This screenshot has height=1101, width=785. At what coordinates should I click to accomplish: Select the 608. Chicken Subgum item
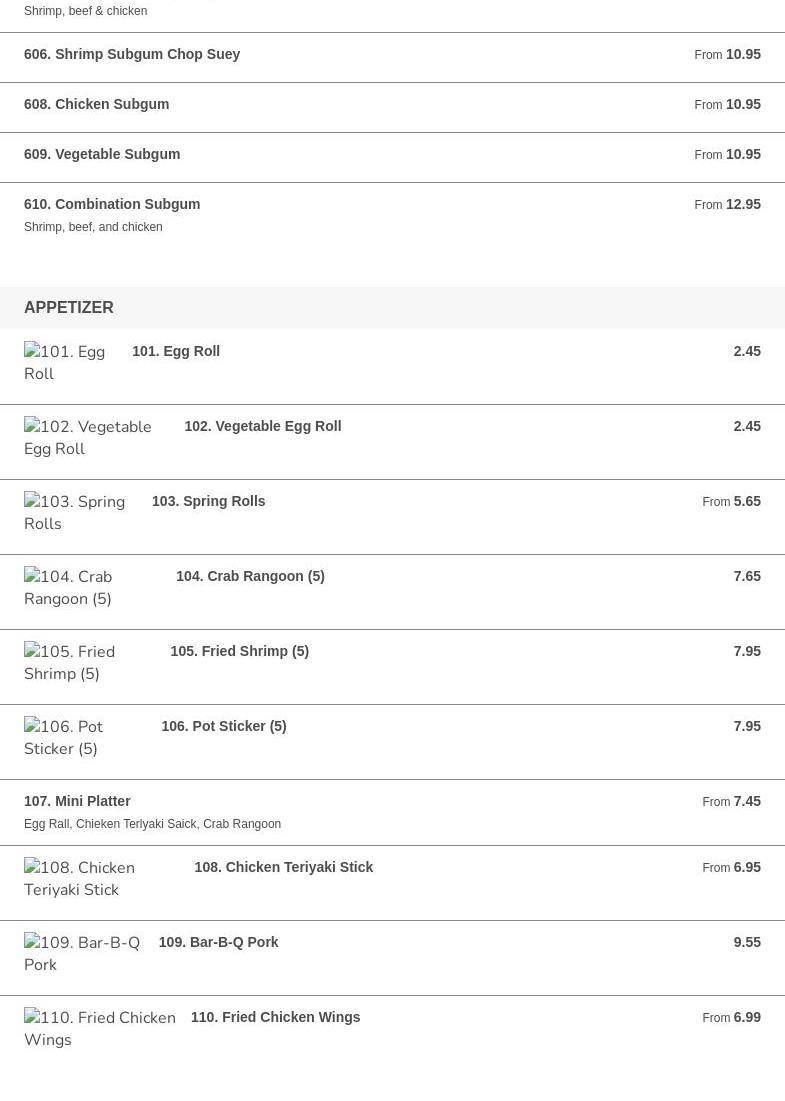(x=392, y=107)
